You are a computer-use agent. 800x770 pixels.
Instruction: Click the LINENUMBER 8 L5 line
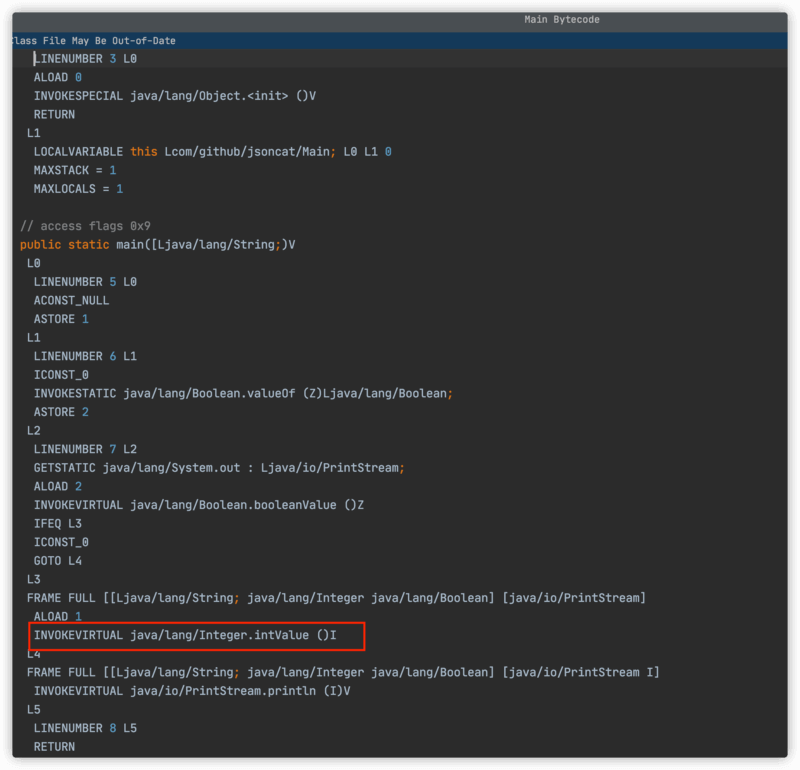[85, 728]
